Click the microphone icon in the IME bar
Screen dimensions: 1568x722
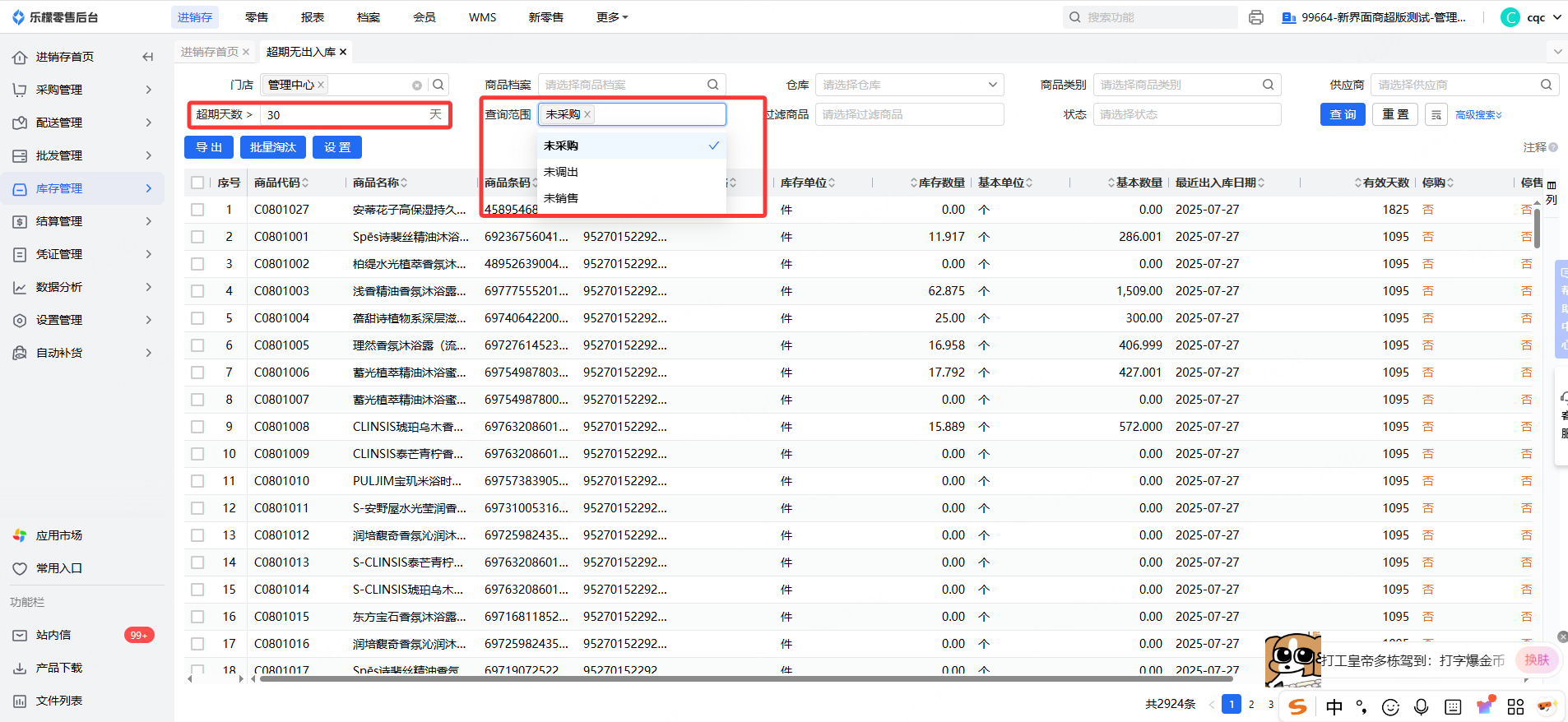[x=1421, y=707]
